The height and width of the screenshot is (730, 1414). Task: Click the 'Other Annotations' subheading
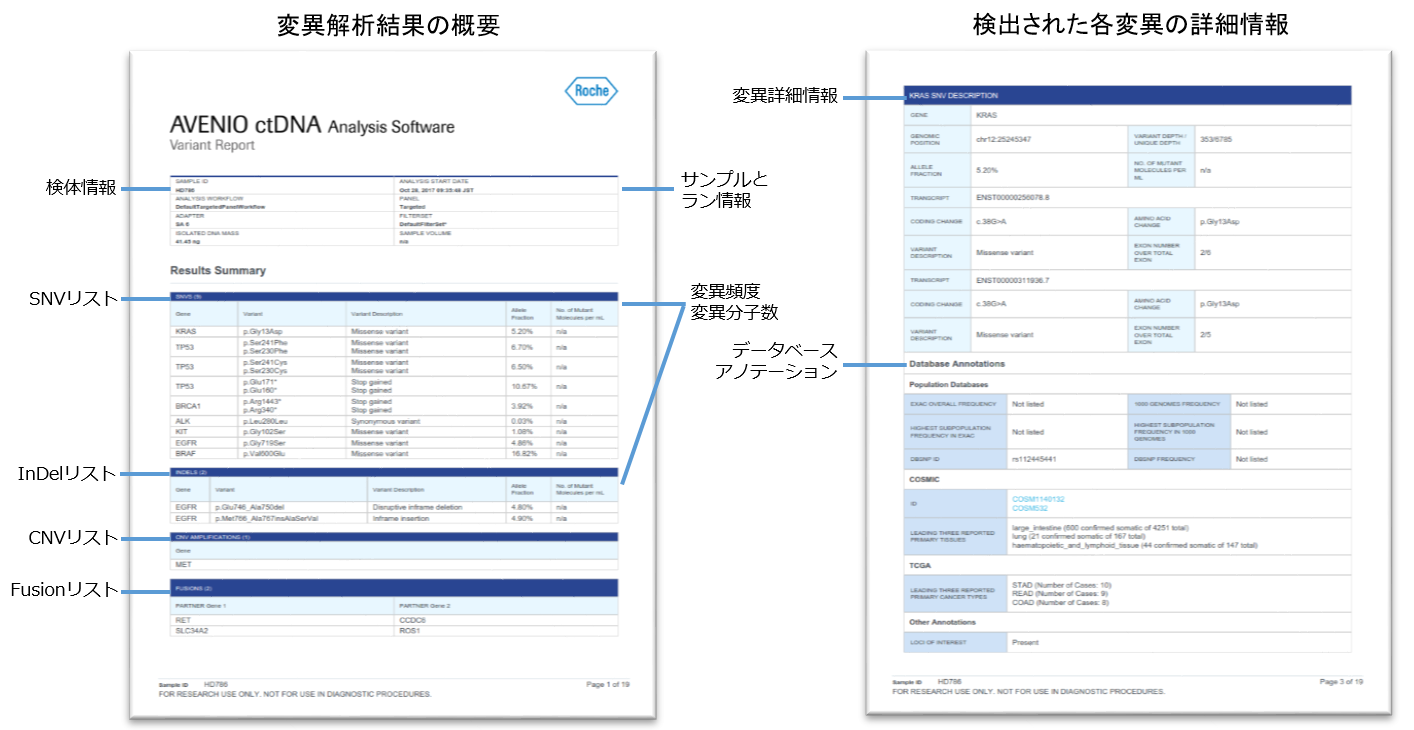[942, 622]
